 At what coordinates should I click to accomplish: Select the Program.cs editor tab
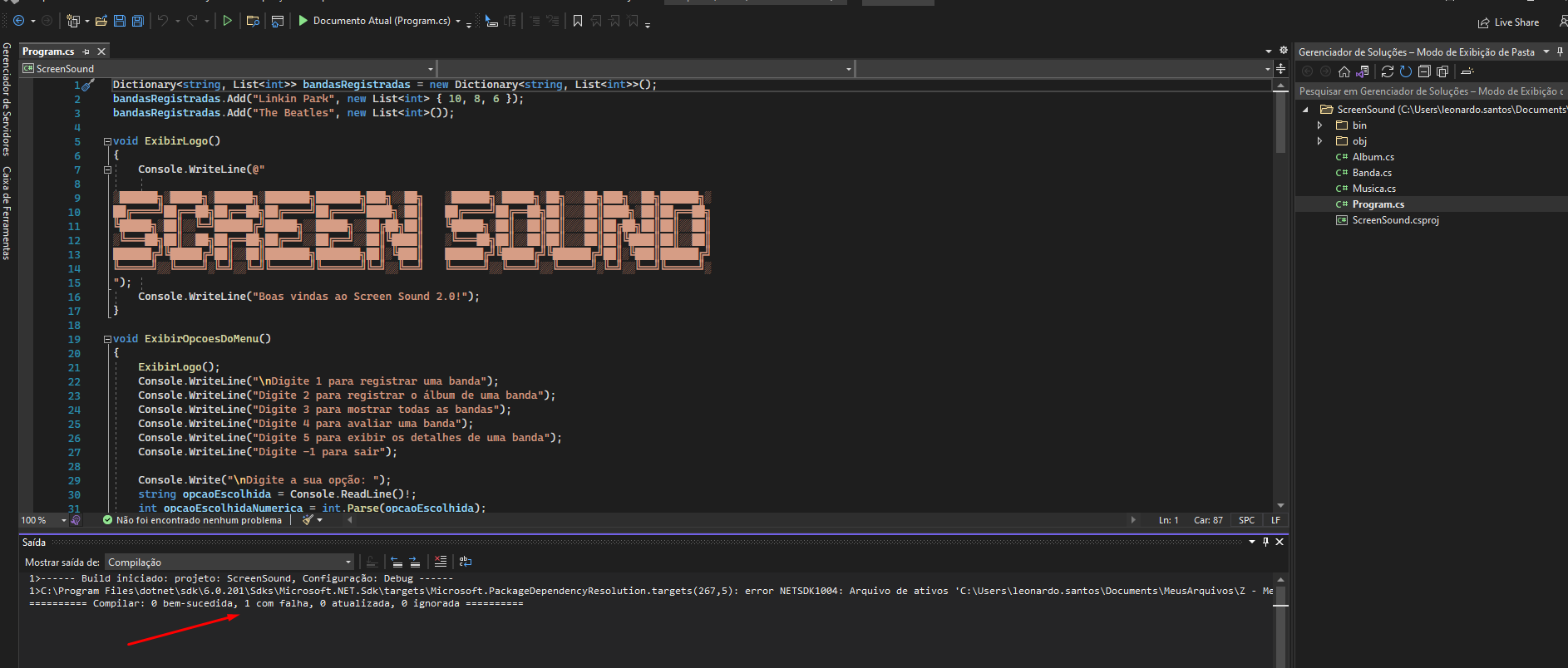(48, 52)
